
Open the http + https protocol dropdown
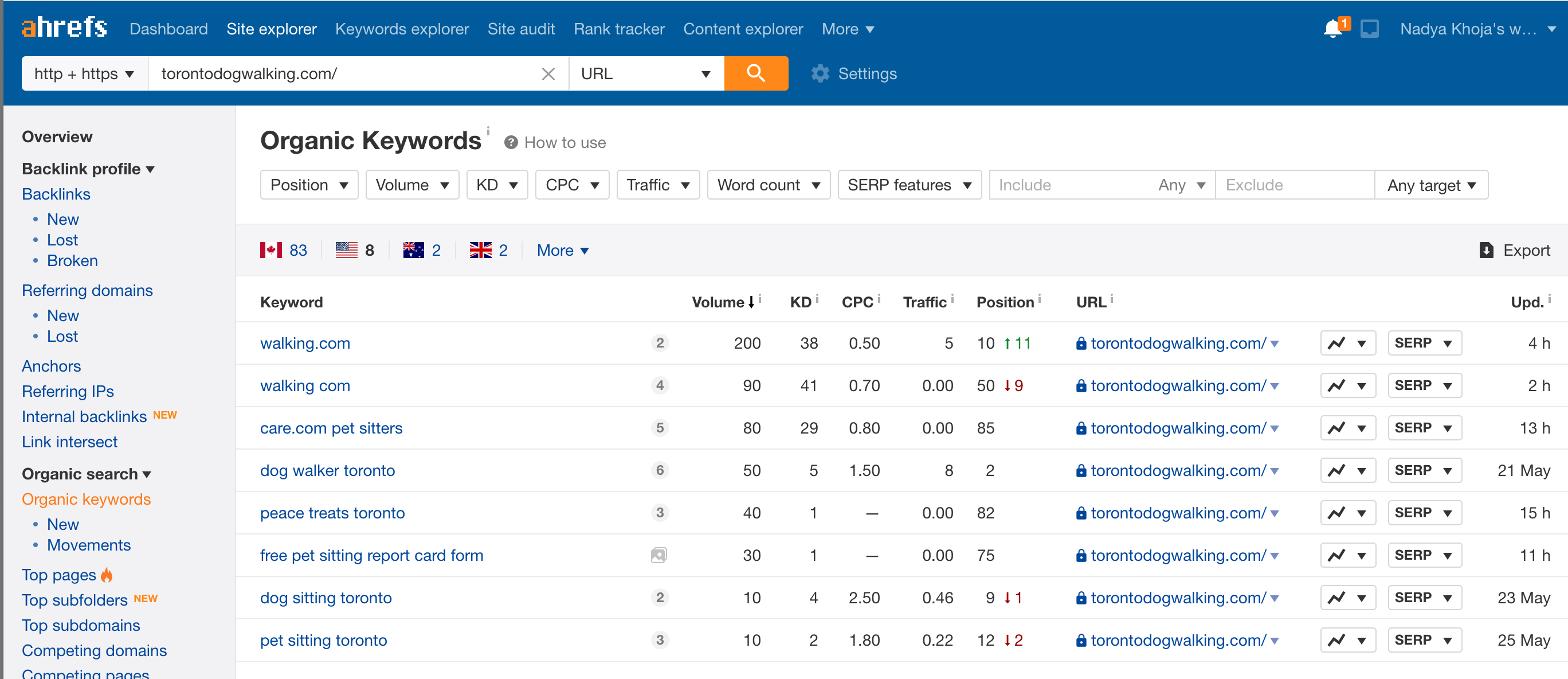pos(84,73)
